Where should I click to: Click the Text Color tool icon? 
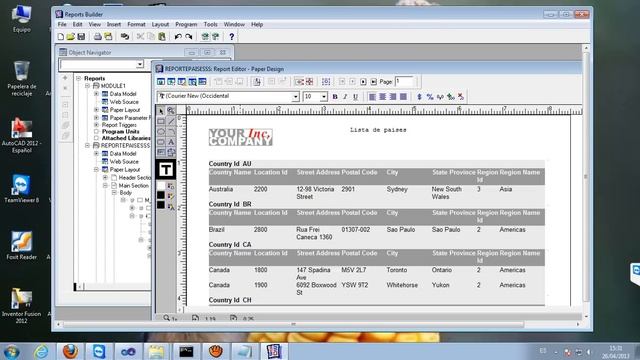click(x=171, y=207)
